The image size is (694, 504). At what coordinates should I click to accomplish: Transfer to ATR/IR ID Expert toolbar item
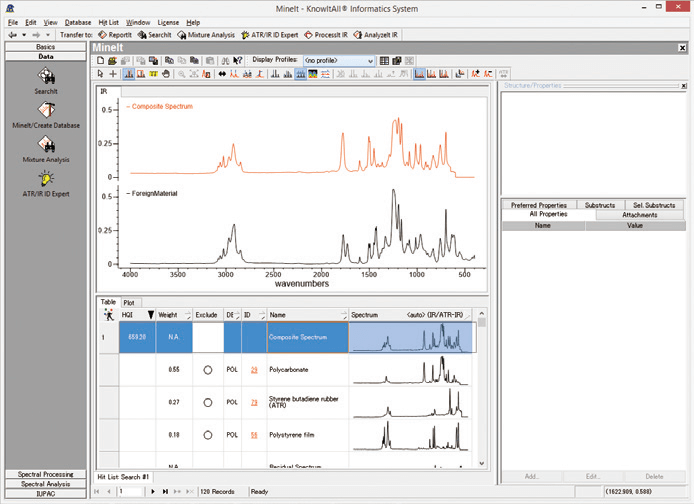click(x=270, y=35)
